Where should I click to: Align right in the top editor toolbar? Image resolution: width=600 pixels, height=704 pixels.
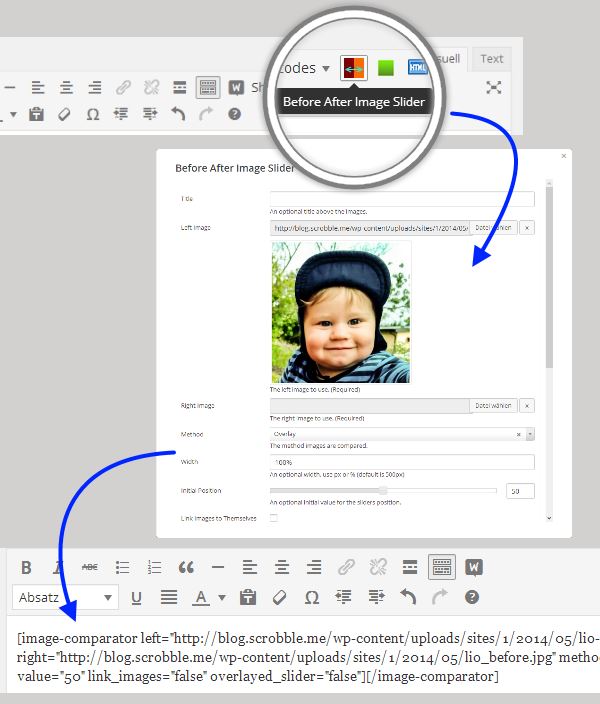(x=95, y=87)
